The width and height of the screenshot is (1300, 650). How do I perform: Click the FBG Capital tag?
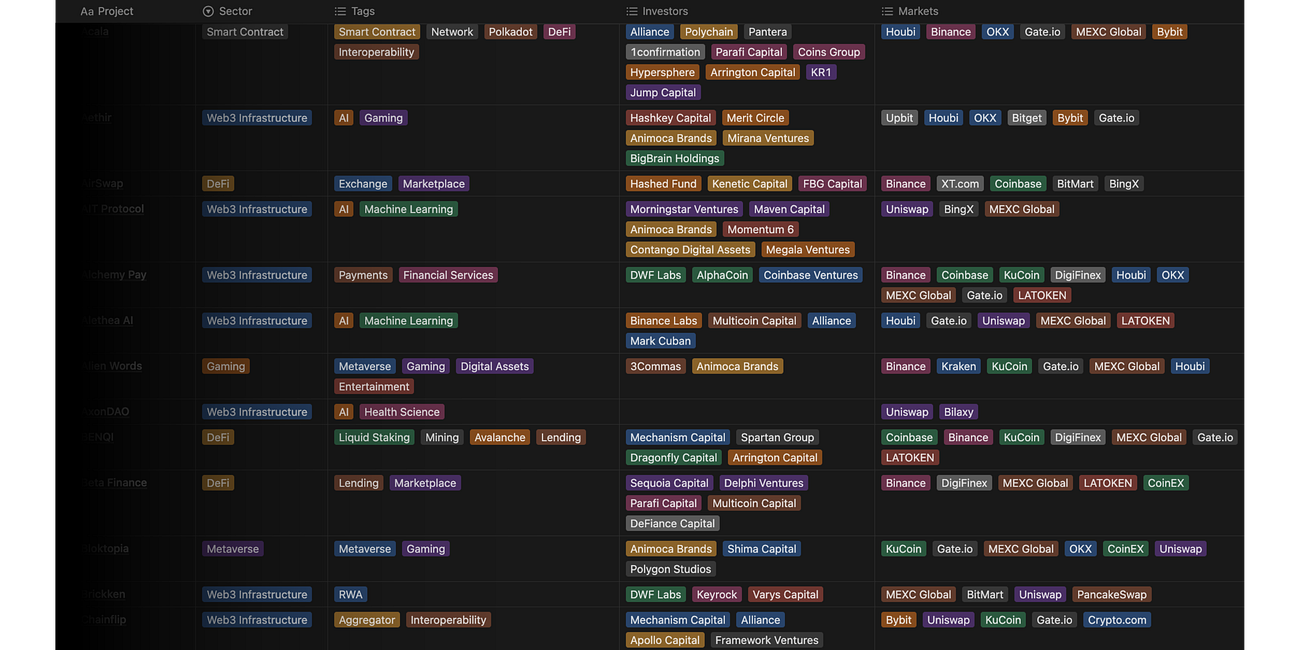(832, 184)
